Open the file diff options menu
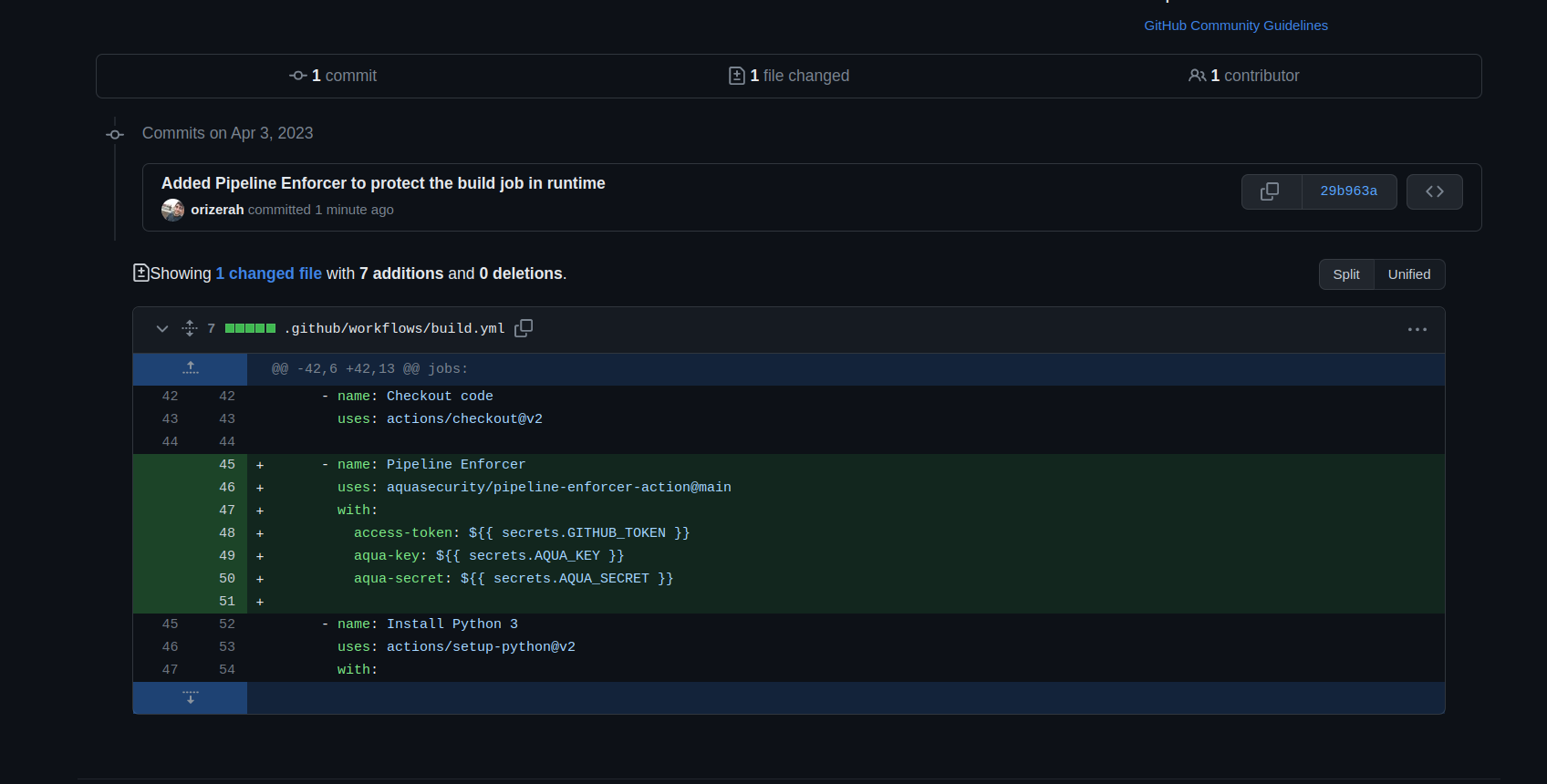1547x784 pixels. 1417,329
